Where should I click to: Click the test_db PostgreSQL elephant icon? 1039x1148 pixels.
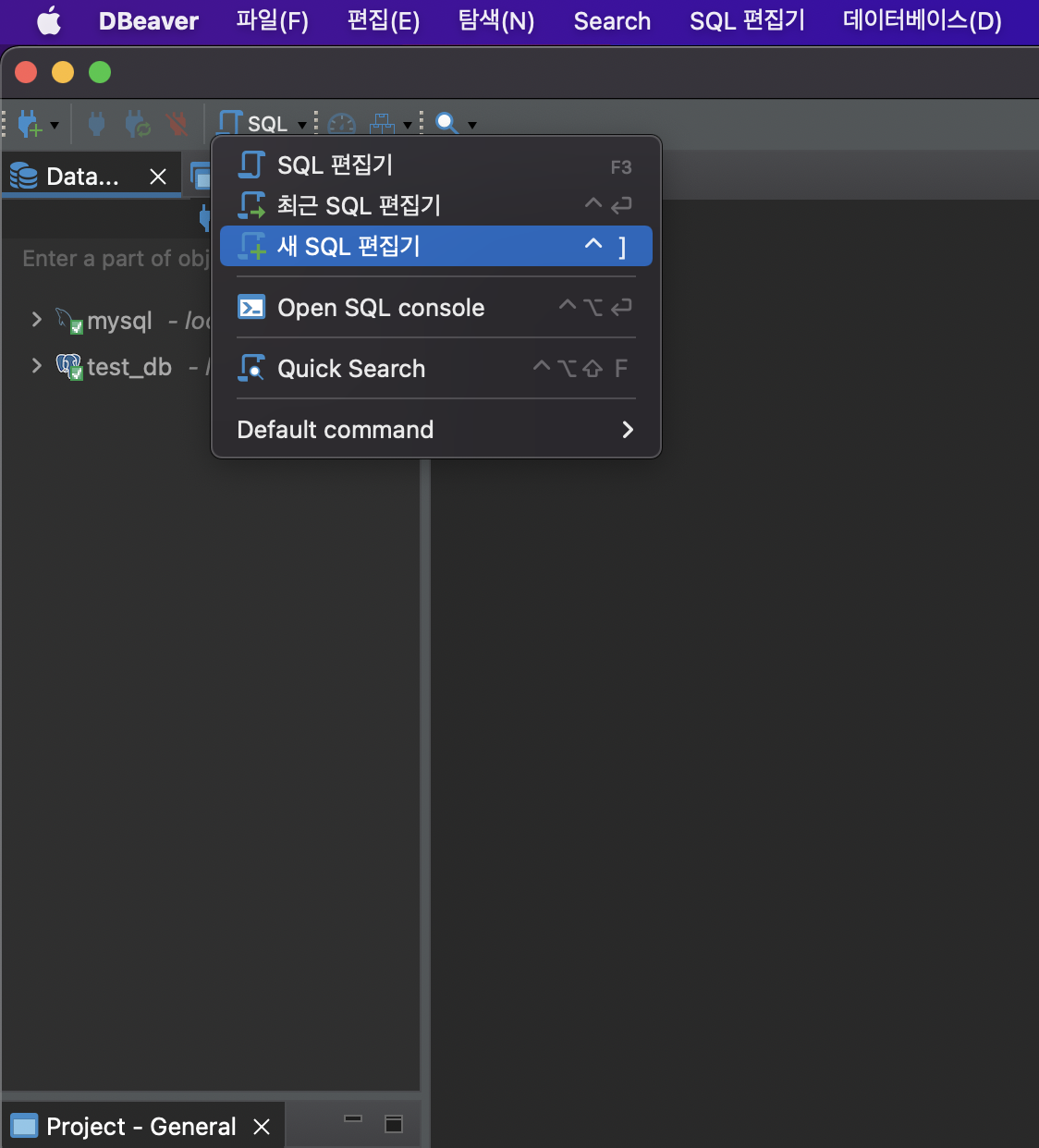coord(69,367)
